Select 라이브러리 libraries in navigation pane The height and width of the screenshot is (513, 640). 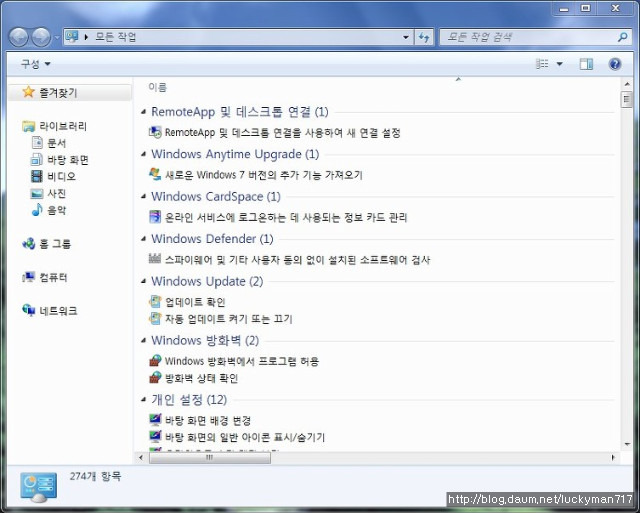click(63, 126)
